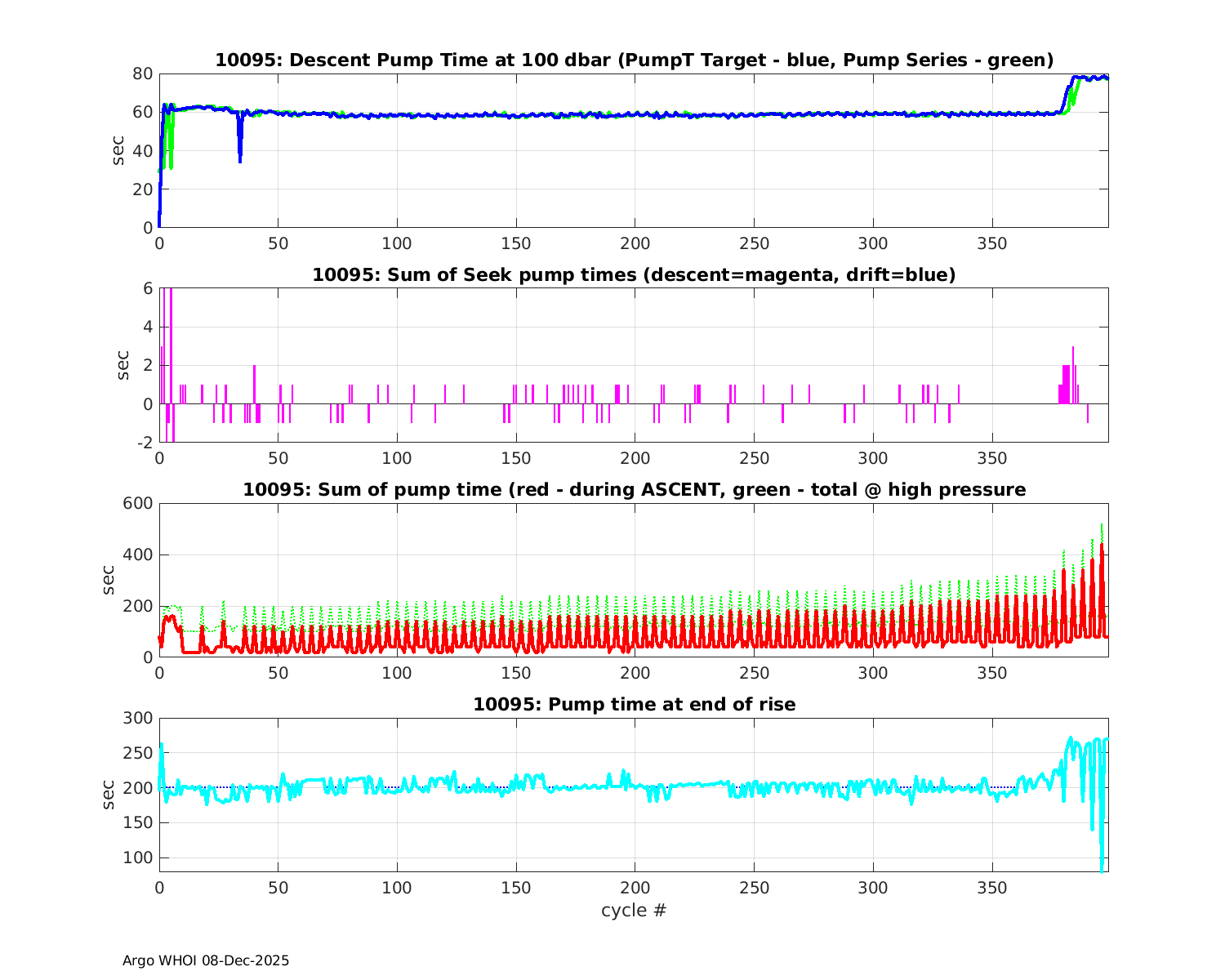Click the magenta bar at cycle 40 reaching 2 sec
Screen dimensions: 1225x980
pos(255,382)
